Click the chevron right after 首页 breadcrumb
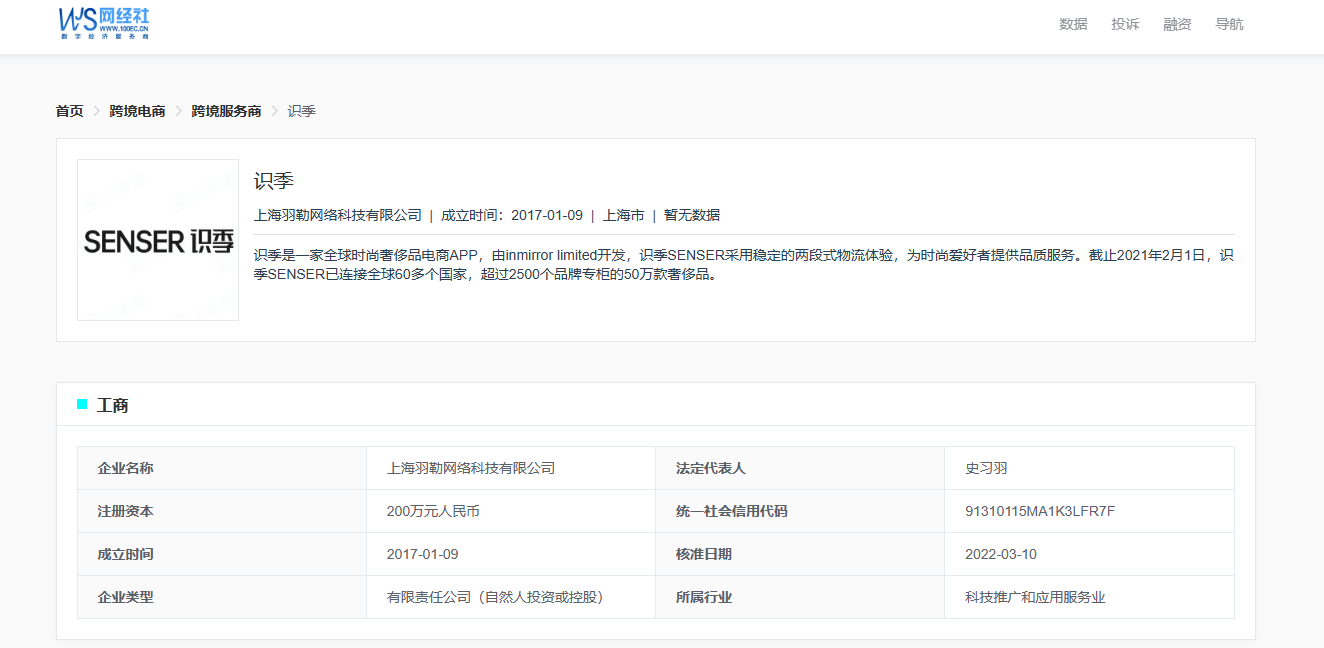1324x648 pixels. 97,111
